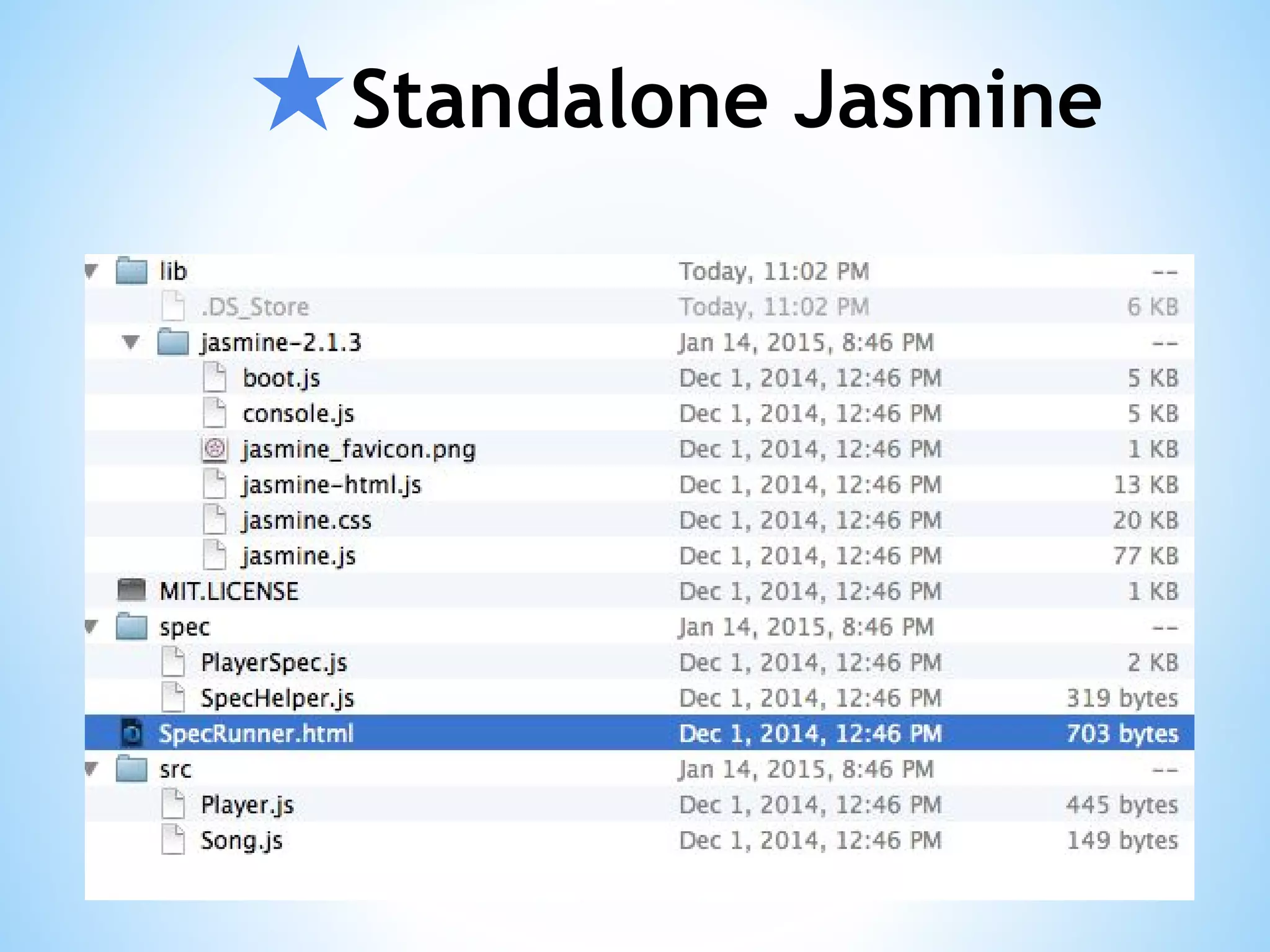The width and height of the screenshot is (1270, 952).
Task: Click the src folder icon
Action: pyautogui.click(x=131, y=769)
